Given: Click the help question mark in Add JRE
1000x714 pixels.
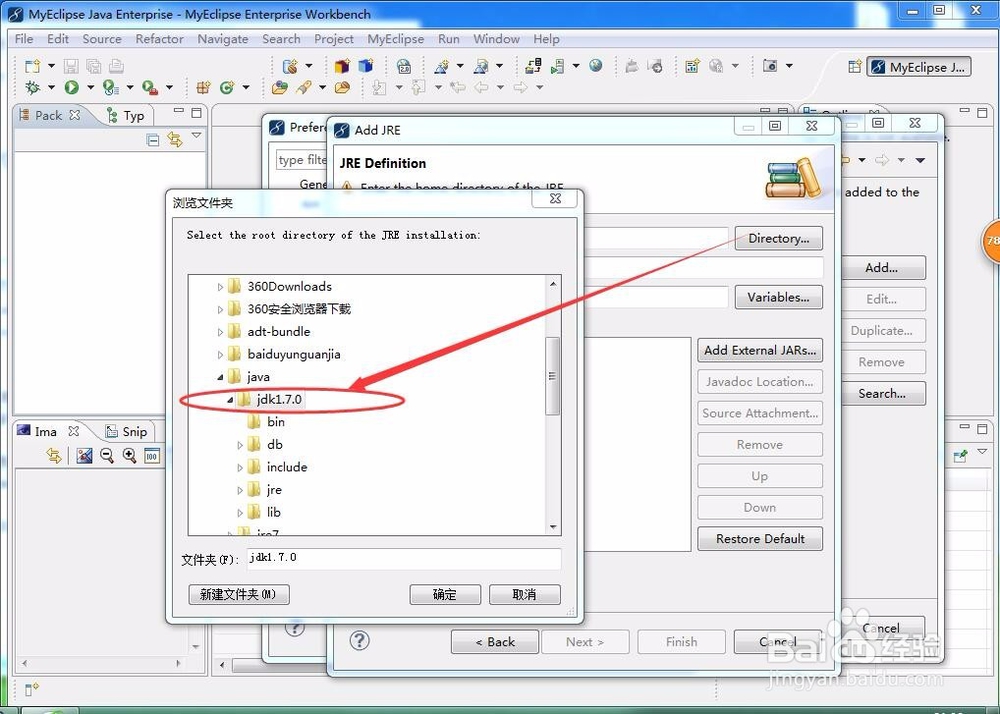Looking at the screenshot, I should [x=360, y=641].
